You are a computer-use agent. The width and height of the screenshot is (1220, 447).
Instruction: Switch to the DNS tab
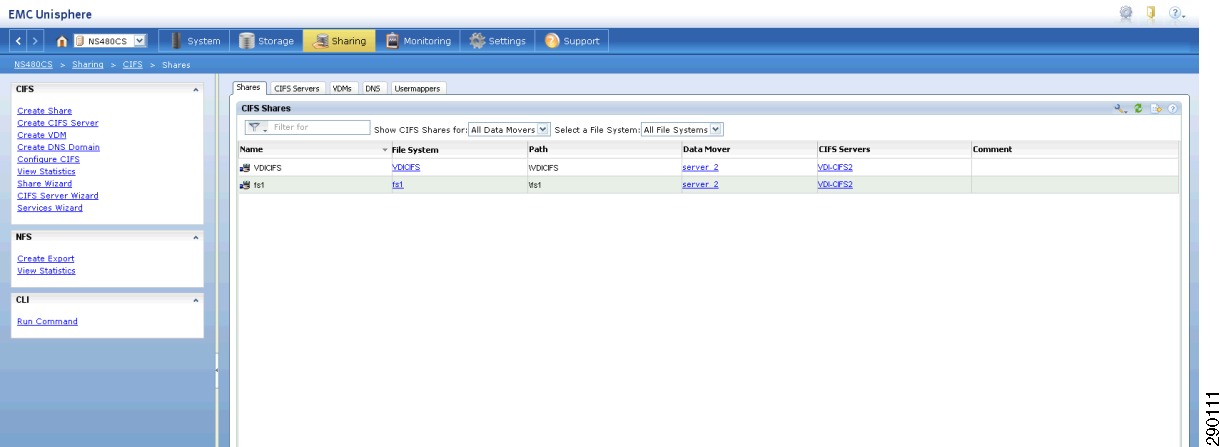[x=374, y=87]
